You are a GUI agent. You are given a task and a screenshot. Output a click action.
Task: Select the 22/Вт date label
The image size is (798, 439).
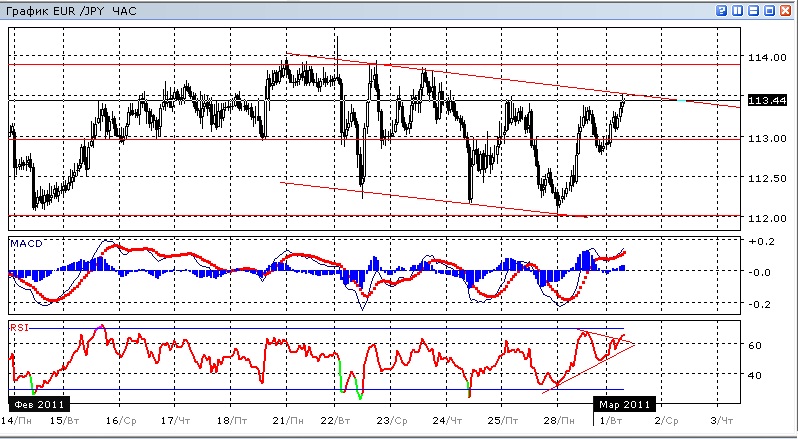(337, 421)
